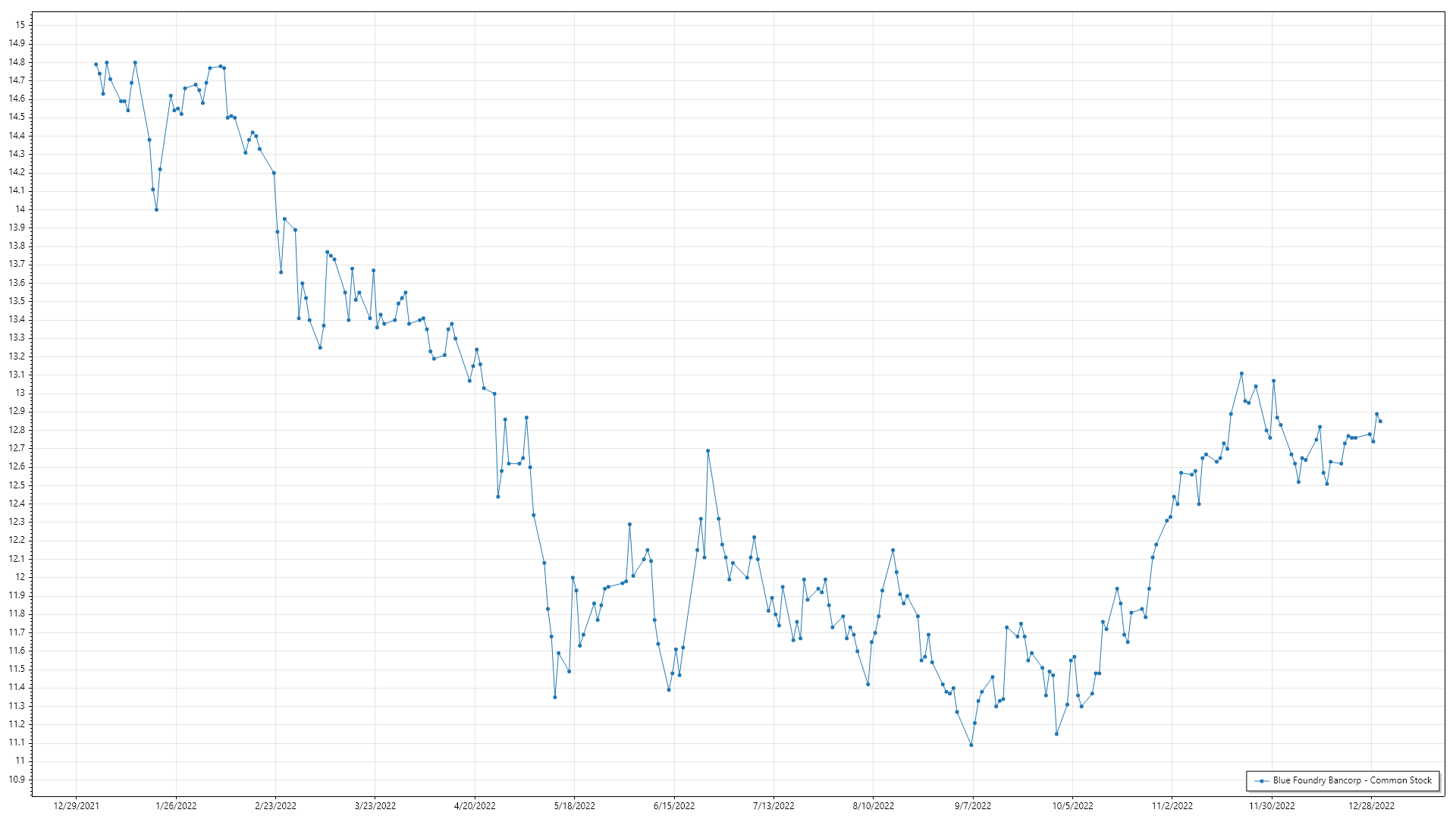
Task: Click the 12/29/2021 x-axis date label
Action: tap(77, 806)
